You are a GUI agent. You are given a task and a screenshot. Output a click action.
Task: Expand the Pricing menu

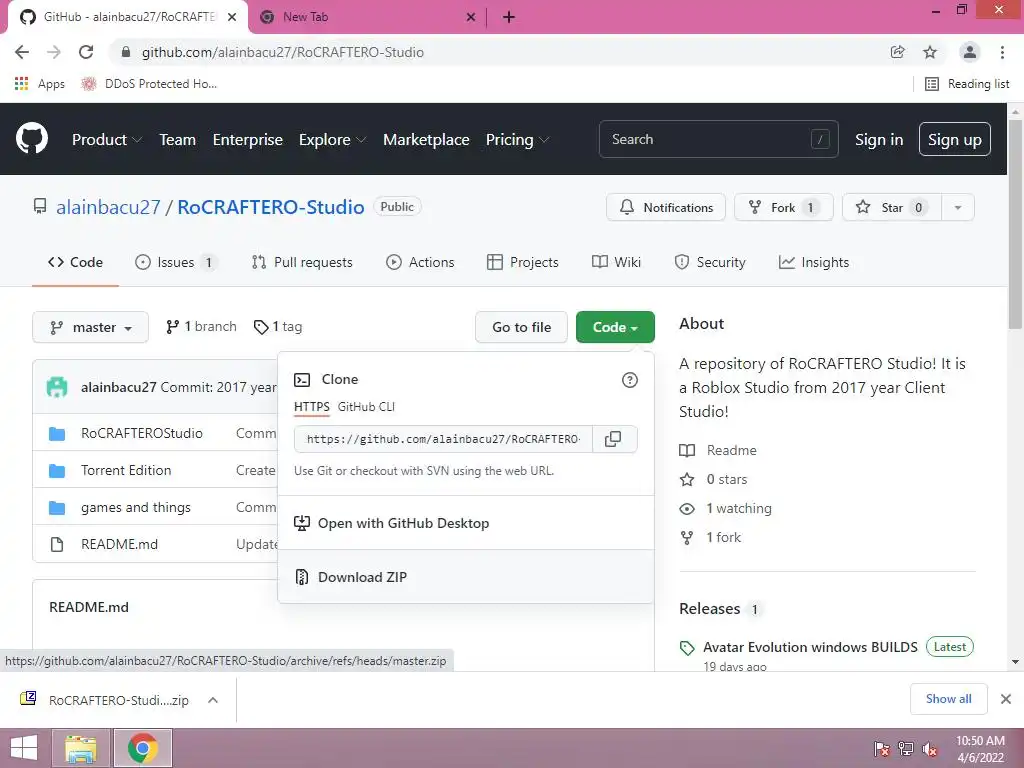517,140
